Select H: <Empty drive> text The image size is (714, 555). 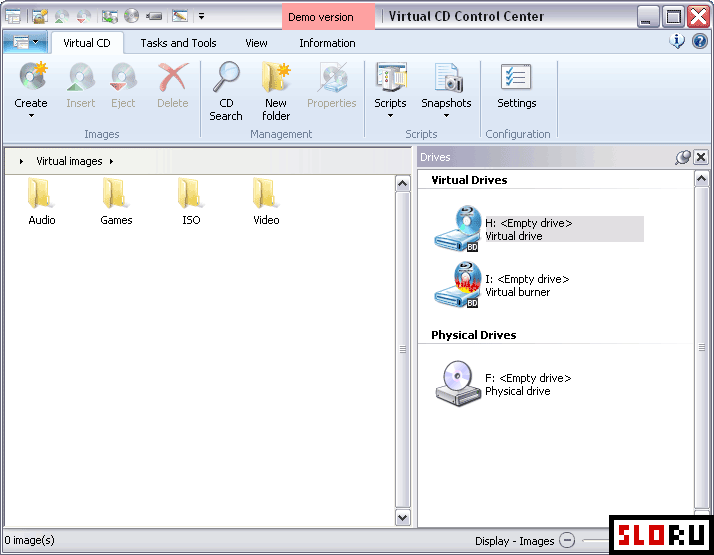(x=529, y=223)
